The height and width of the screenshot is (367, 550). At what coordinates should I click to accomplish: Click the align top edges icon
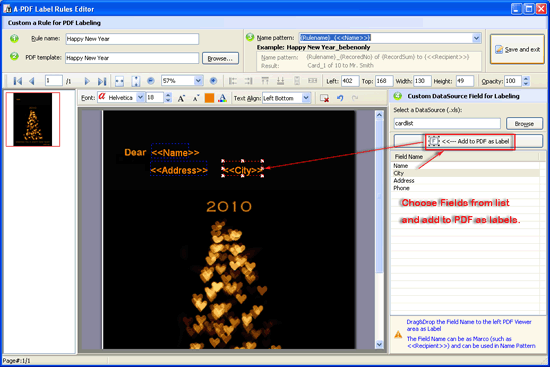coord(265,81)
